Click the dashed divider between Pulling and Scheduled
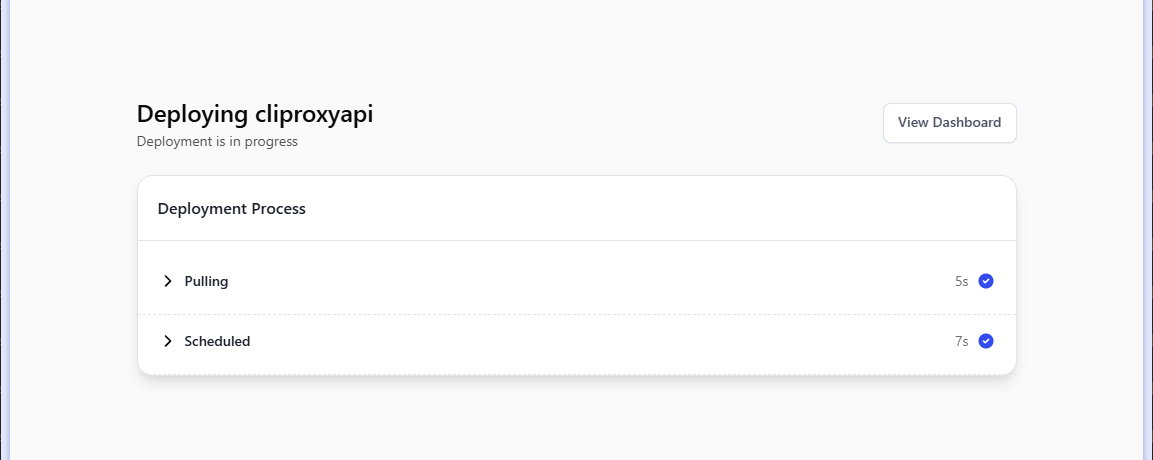 (x=576, y=315)
